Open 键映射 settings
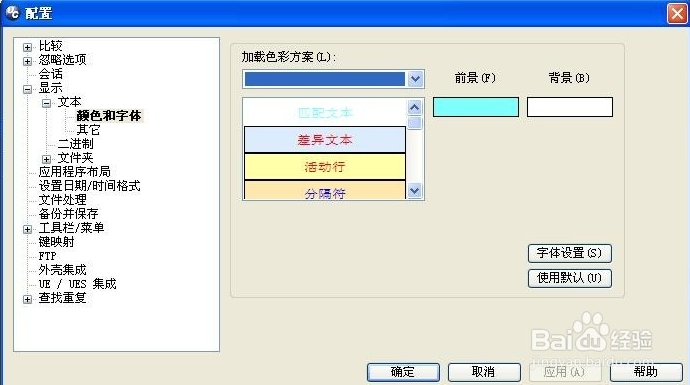 point(56,242)
